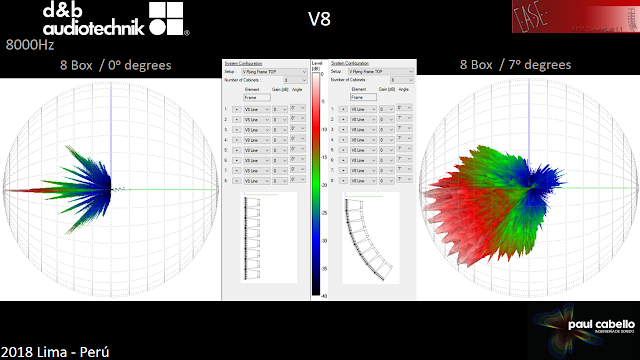The width and height of the screenshot is (640, 360).
Task: Open Setup dropdown in right System Configuration panel
Action: 380,71
